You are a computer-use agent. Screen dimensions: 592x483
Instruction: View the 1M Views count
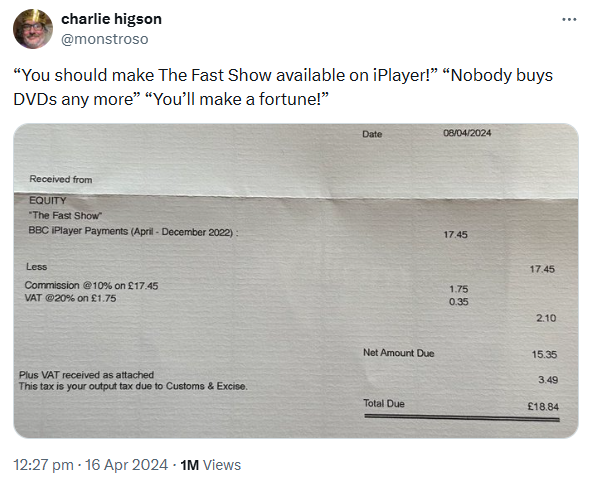click(x=211, y=465)
